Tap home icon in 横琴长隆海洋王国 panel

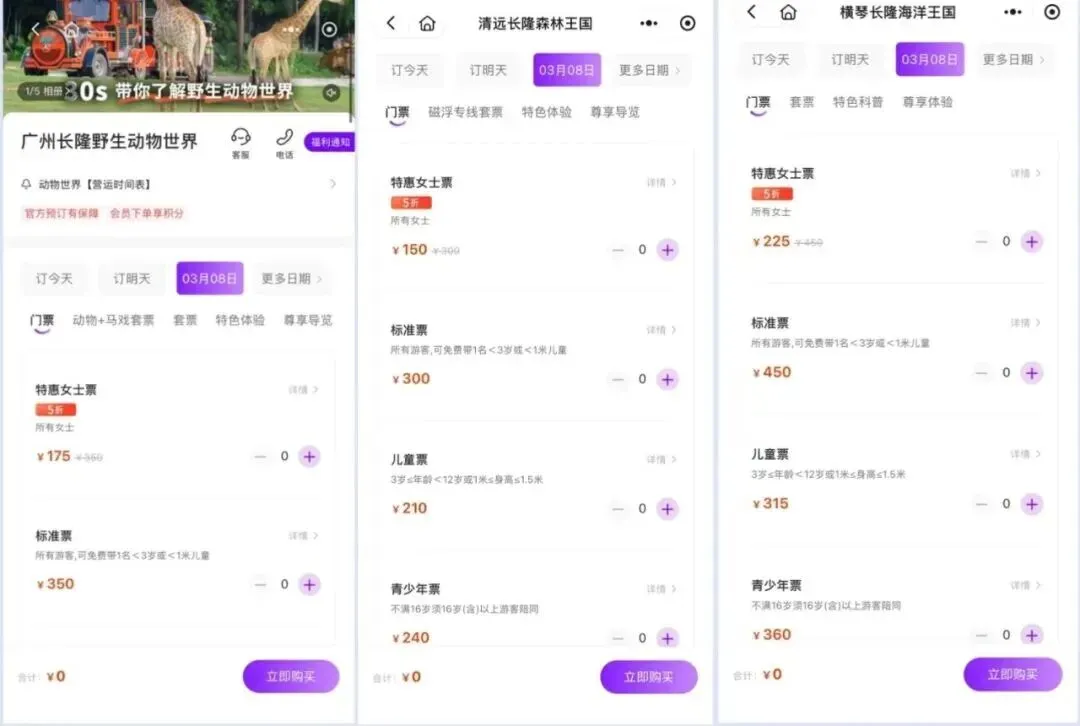pyautogui.click(x=788, y=12)
